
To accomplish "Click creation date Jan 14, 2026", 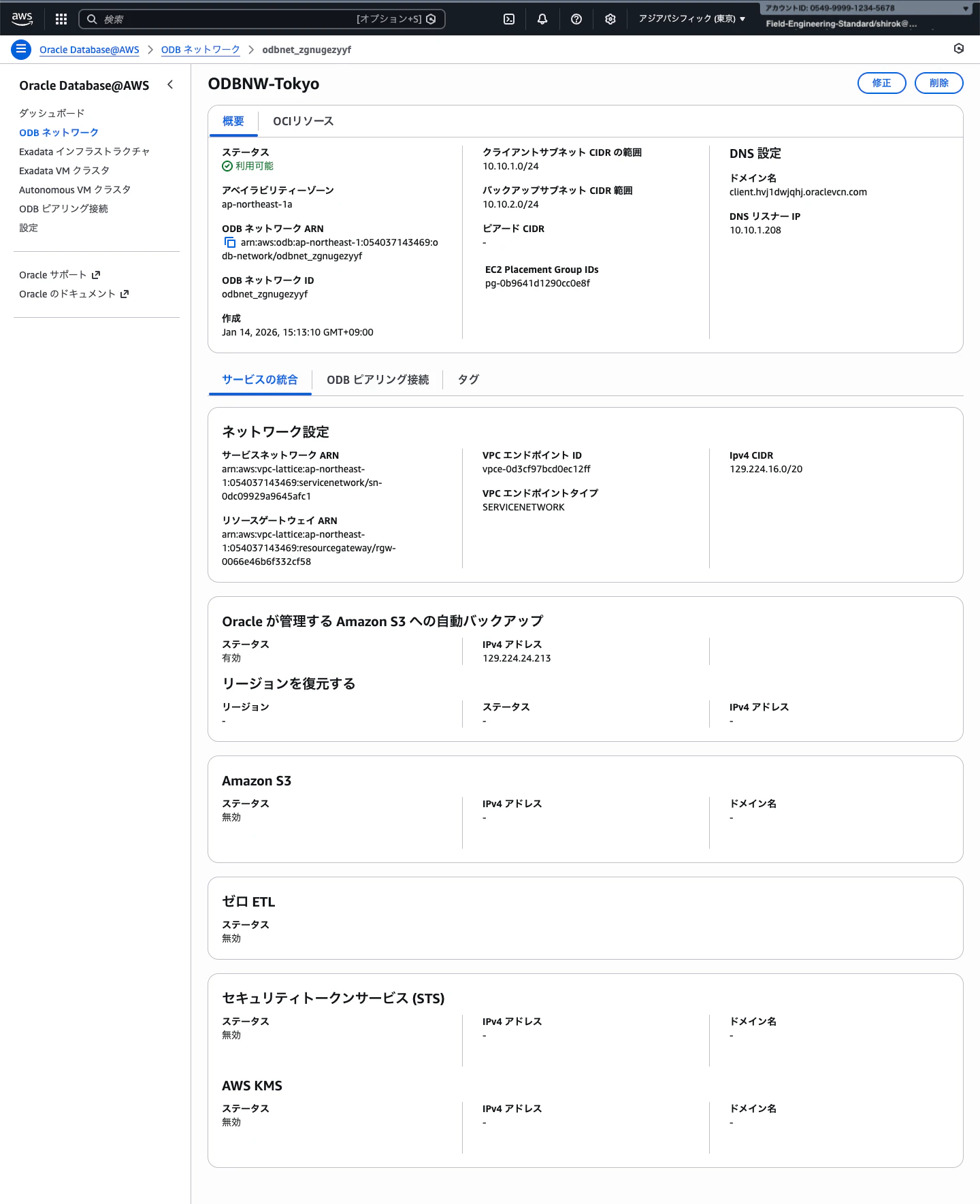I will (x=297, y=332).
